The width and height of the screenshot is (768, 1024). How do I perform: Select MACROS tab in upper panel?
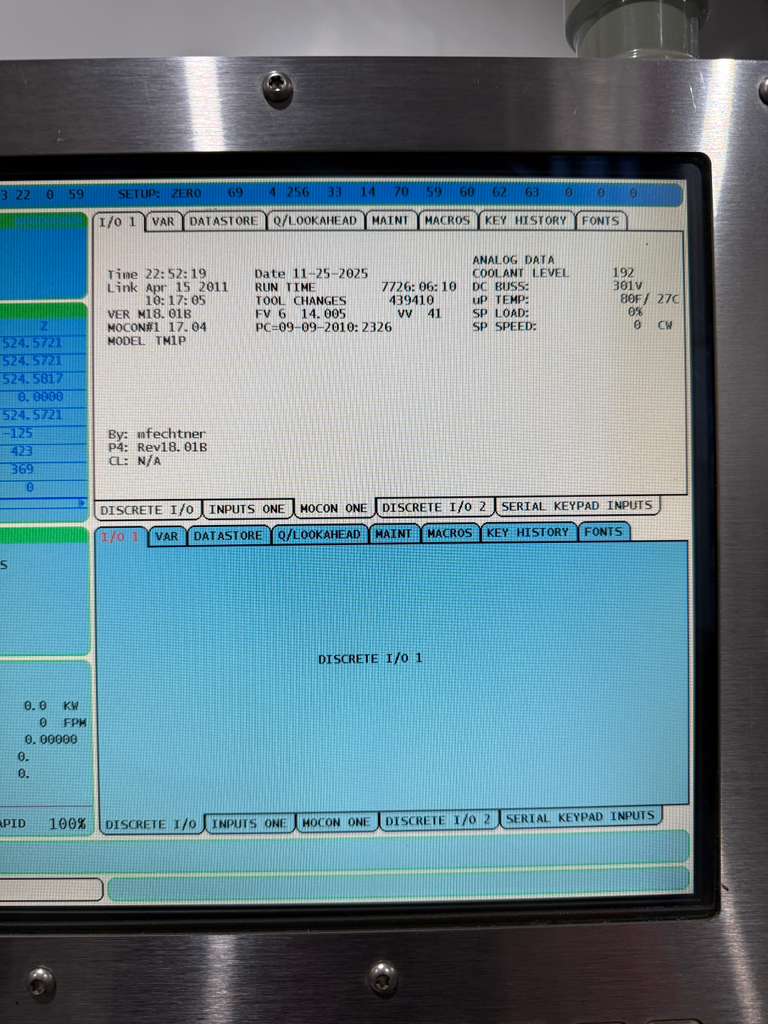point(447,221)
